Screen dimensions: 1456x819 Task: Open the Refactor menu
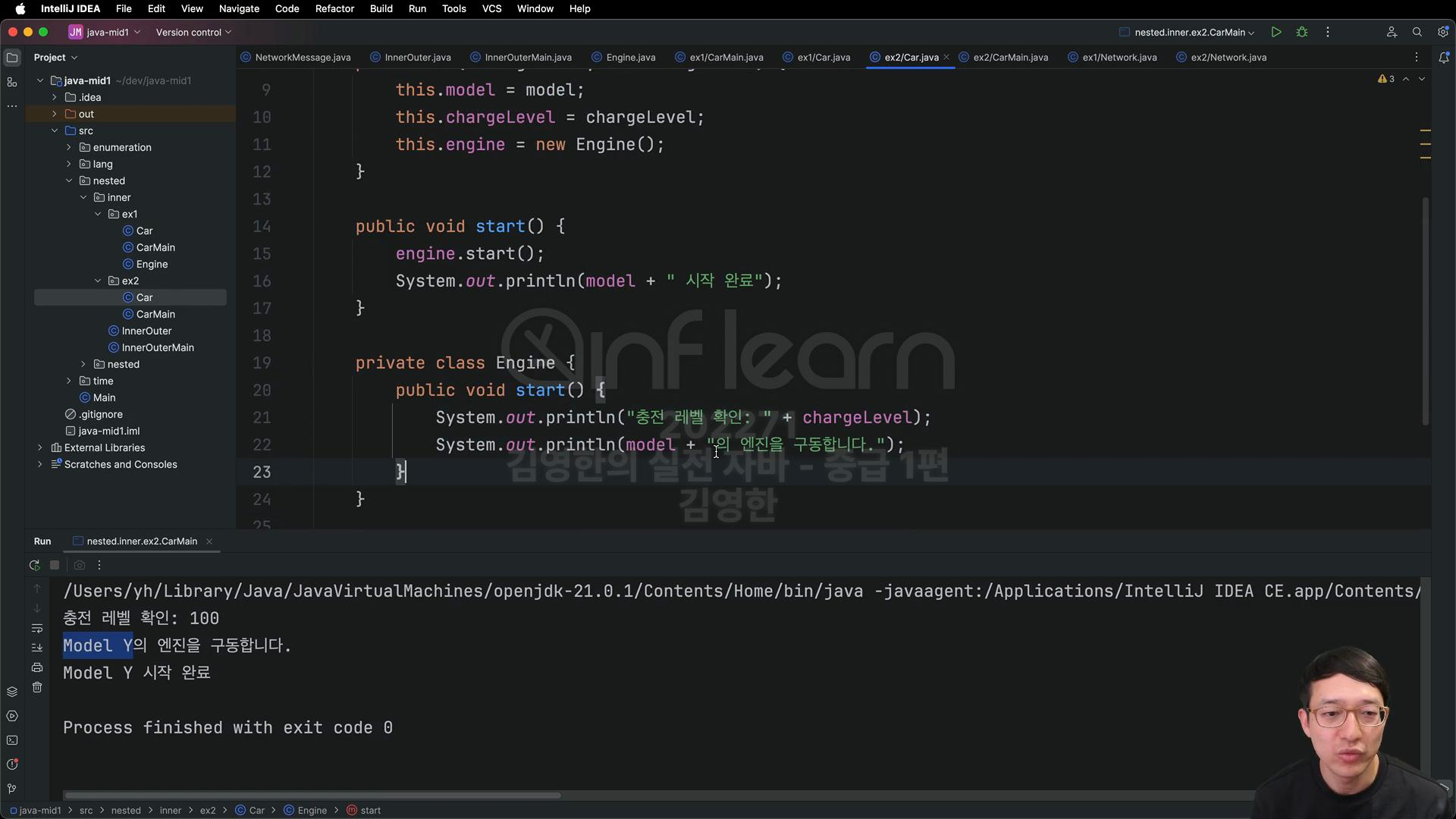point(334,9)
